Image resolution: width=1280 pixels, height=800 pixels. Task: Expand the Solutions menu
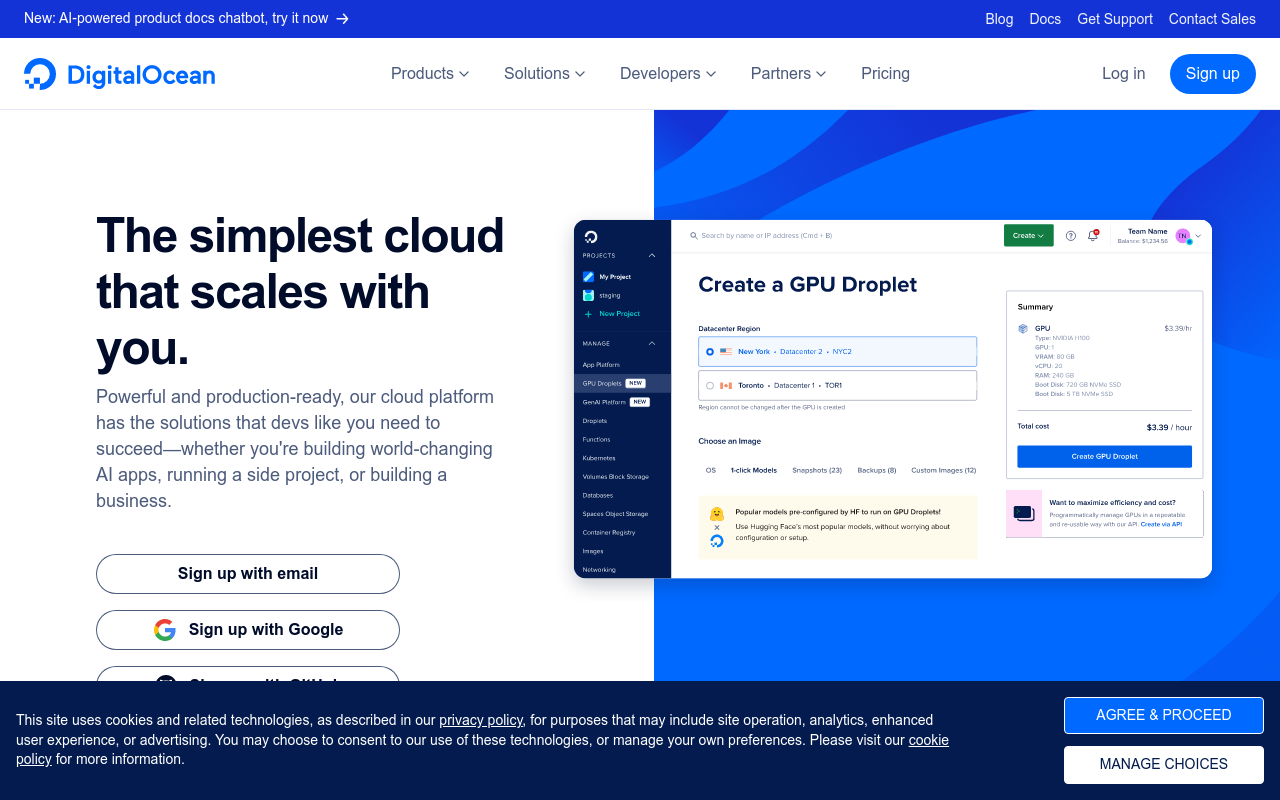coord(545,74)
